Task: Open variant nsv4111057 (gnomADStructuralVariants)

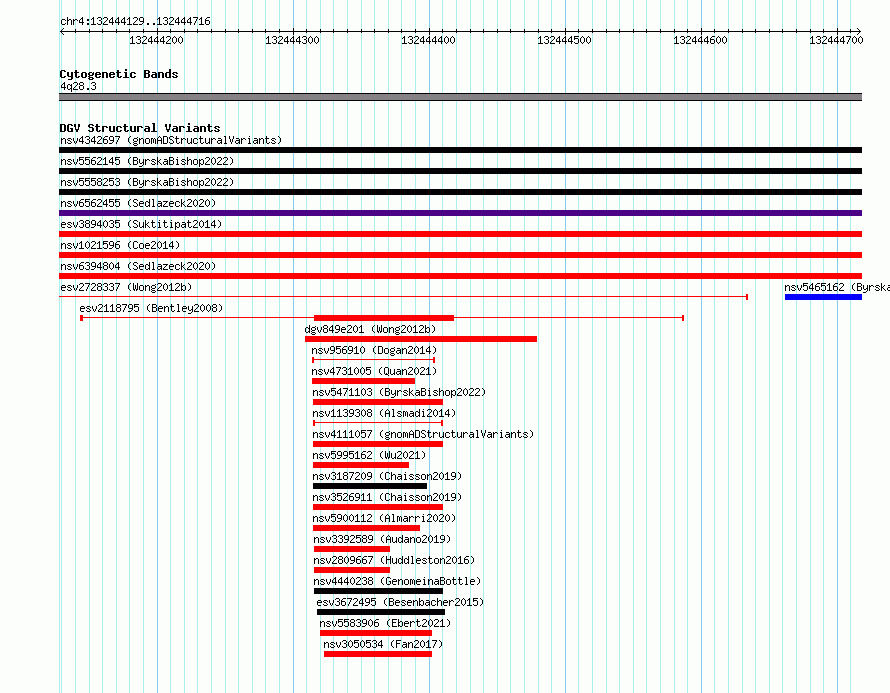Action: [423, 434]
